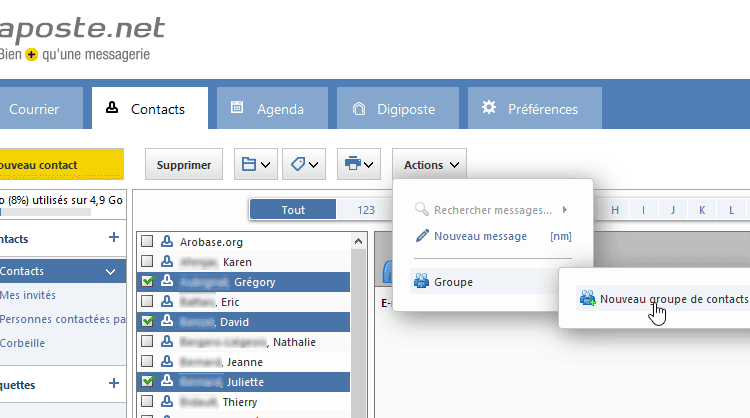This screenshot has width=750, height=418.
Task: Uncheck the Grégory contact checkbox
Action: (147, 282)
